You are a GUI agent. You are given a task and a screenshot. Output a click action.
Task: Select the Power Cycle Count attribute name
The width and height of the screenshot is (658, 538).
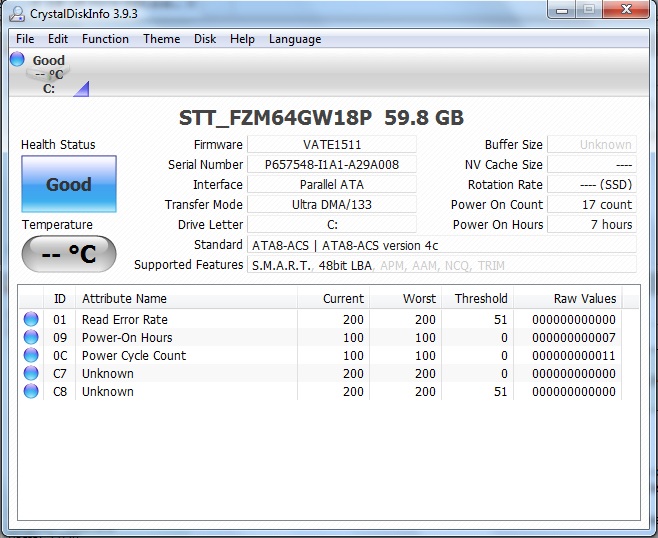point(134,355)
